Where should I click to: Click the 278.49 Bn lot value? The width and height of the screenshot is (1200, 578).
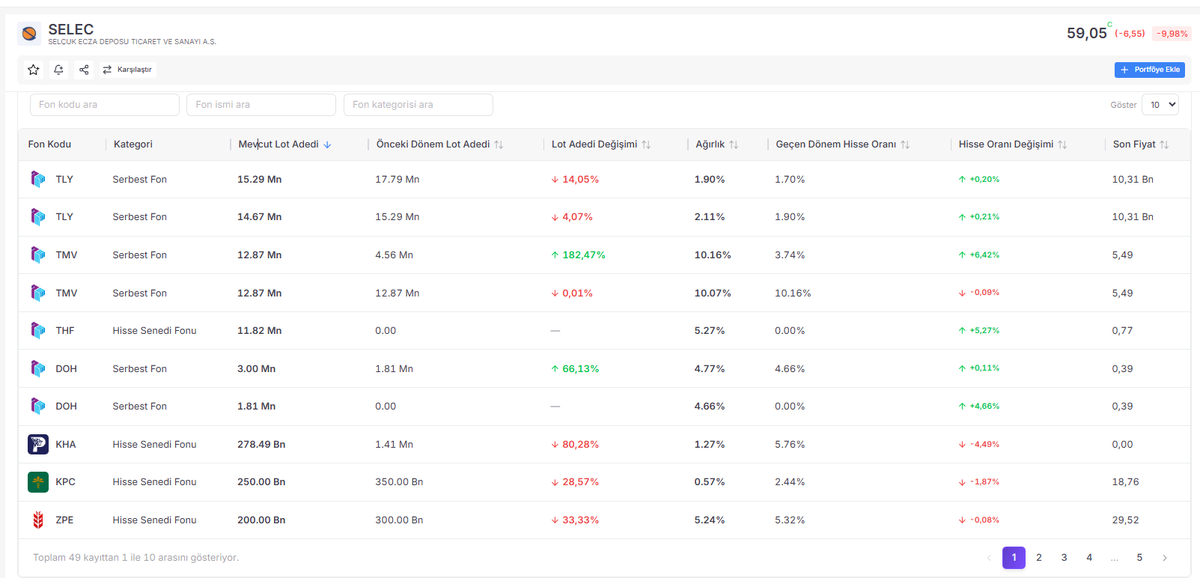(261, 444)
